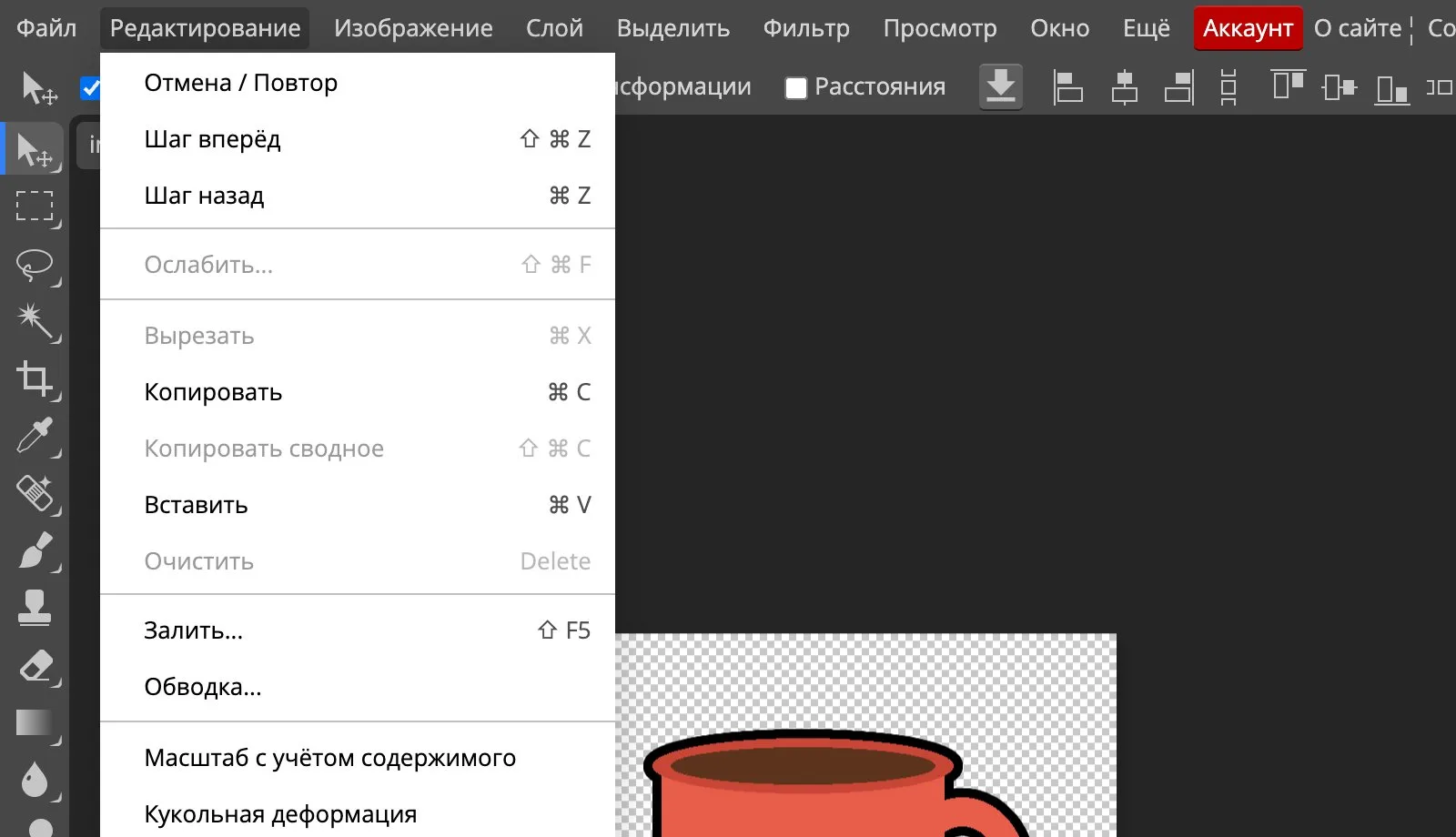
Task: Select the Move tool in the left toolbar
Action: pyautogui.click(x=35, y=150)
